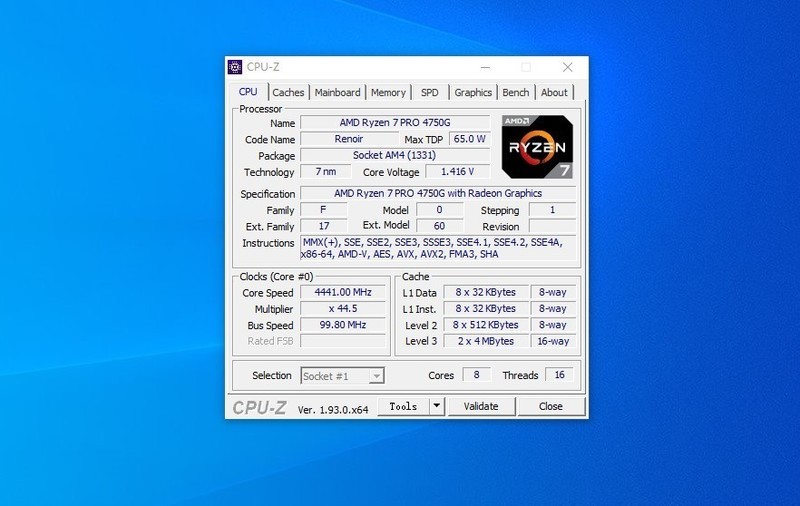Click the Package value Socket AM4 (1331)

pos(395,155)
